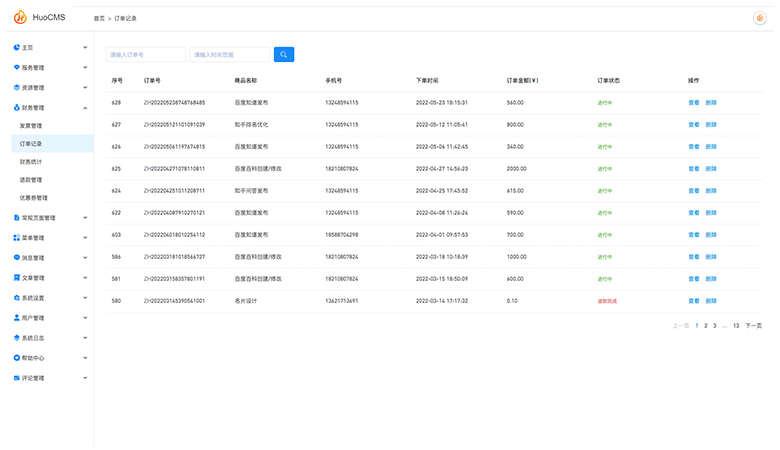Screen dimensions: 780x450
Task: Expand the 消息管理 menu chevron
Action: tap(85, 258)
